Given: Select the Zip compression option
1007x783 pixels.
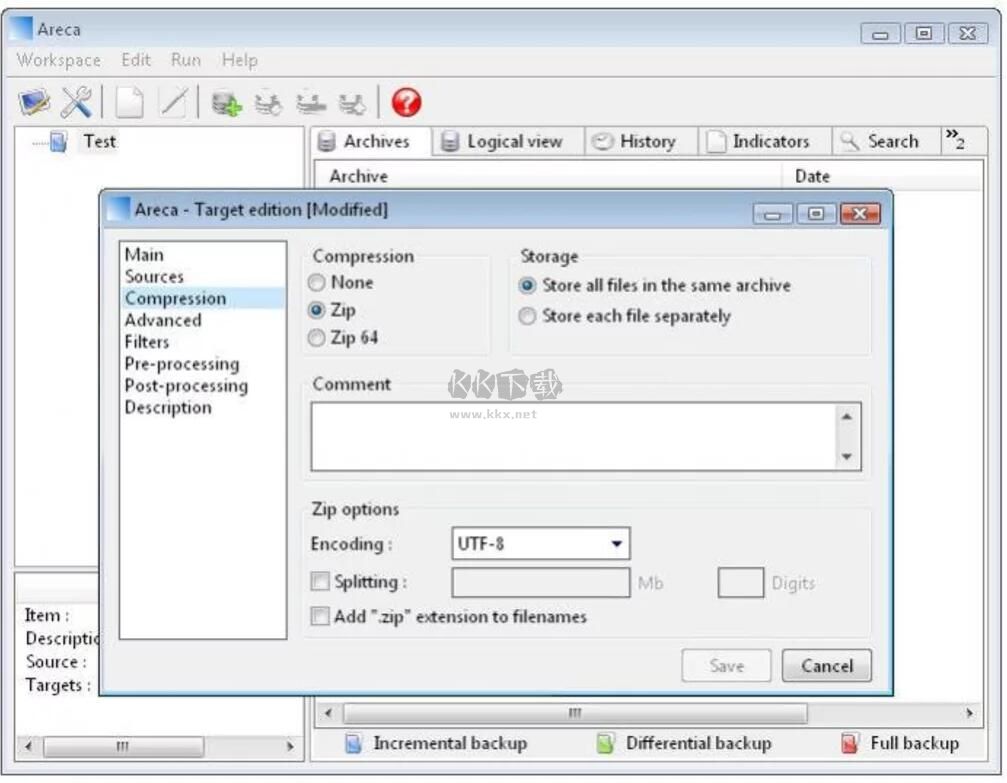Looking at the screenshot, I should (x=316, y=310).
